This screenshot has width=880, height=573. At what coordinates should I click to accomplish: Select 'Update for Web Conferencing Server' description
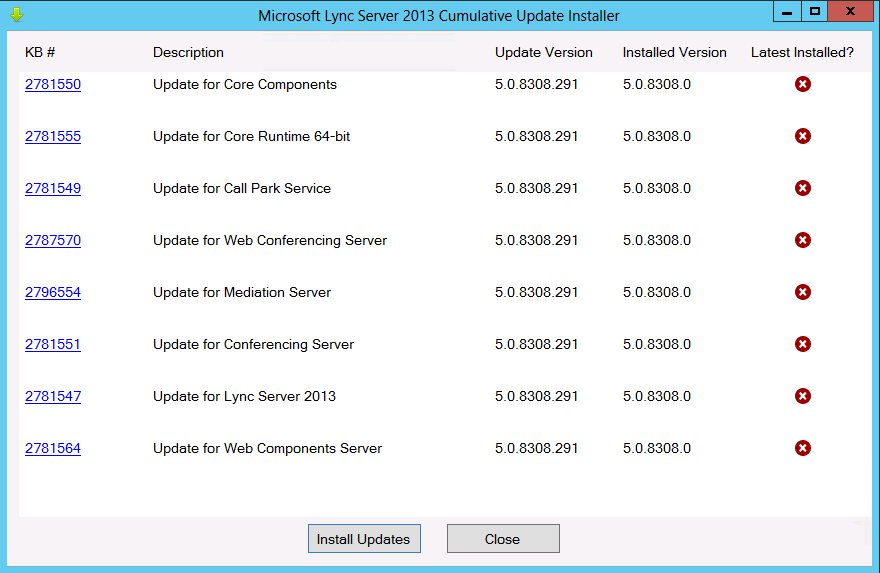click(270, 241)
